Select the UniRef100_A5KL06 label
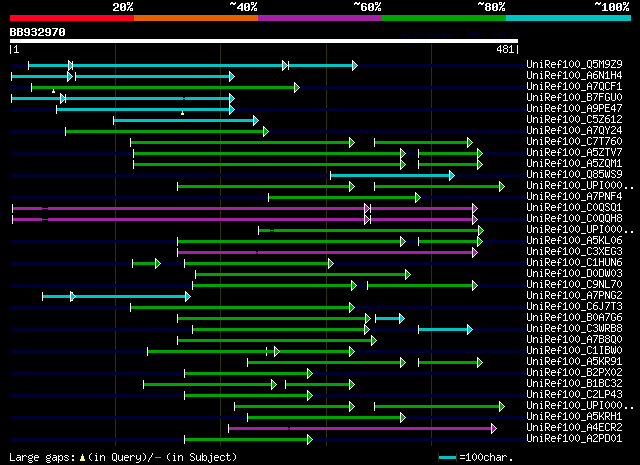This screenshot has height=465, width=640. coord(574,240)
